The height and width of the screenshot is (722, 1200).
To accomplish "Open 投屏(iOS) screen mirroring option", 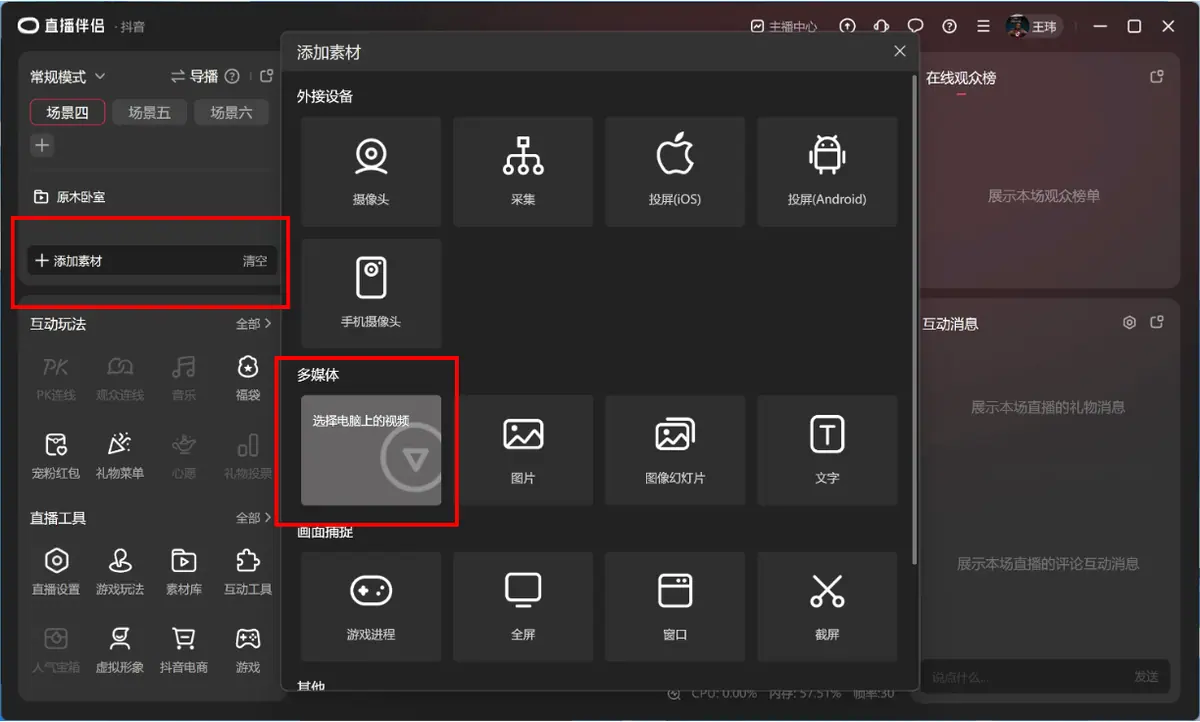I will 675,172.
